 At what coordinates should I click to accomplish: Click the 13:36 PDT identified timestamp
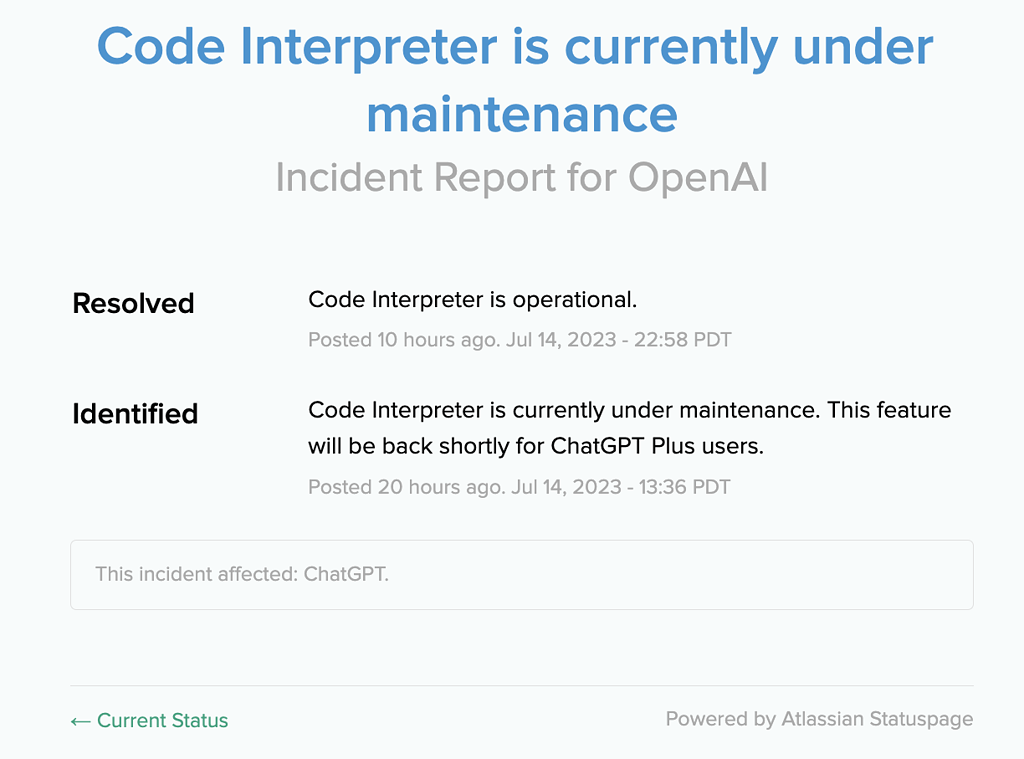(x=685, y=487)
